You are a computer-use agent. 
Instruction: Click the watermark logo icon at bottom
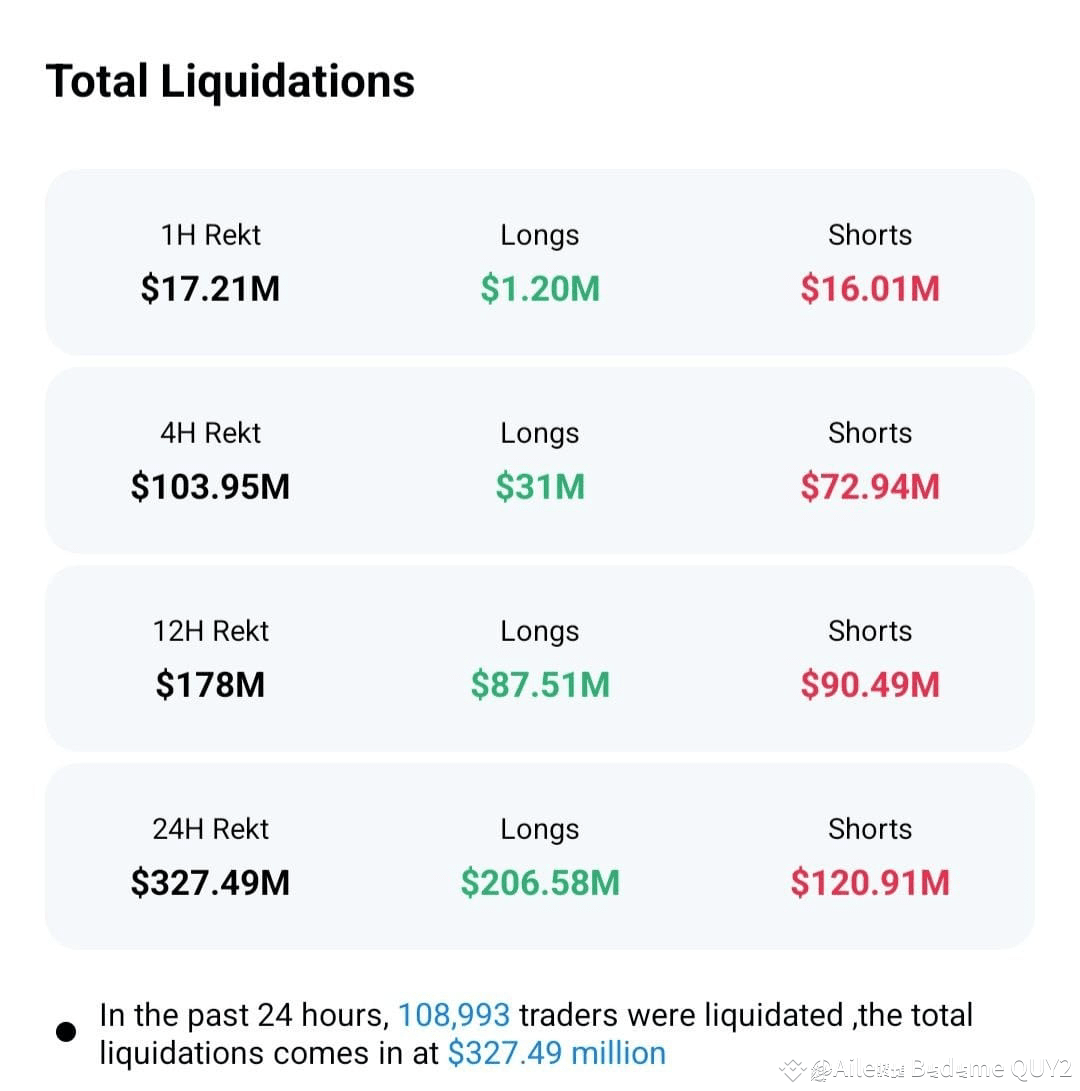pyautogui.click(x=792, y=1071)
